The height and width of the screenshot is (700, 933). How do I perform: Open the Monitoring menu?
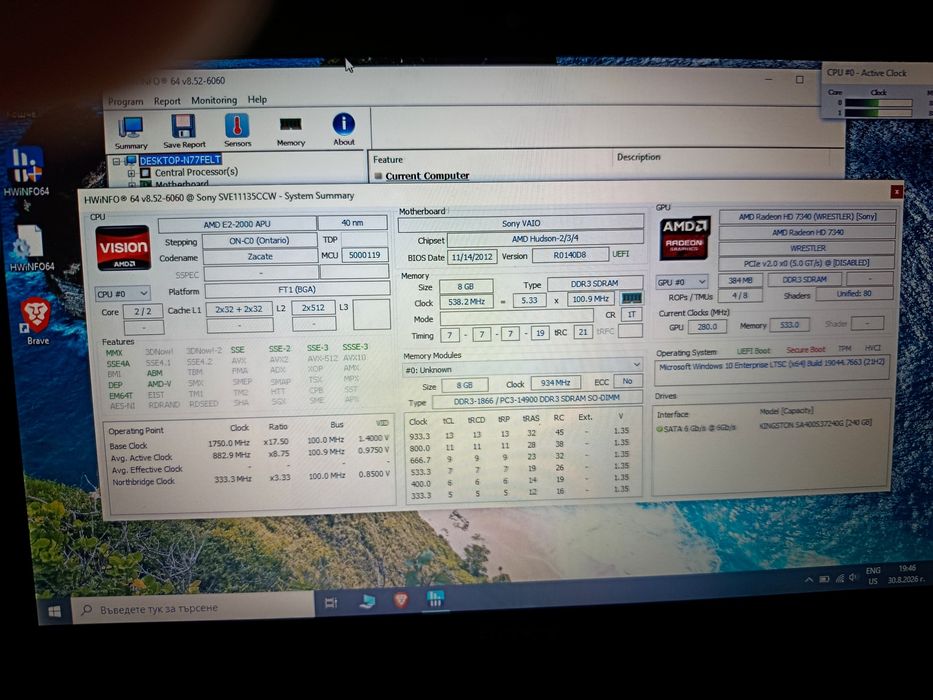click(214, 100)
